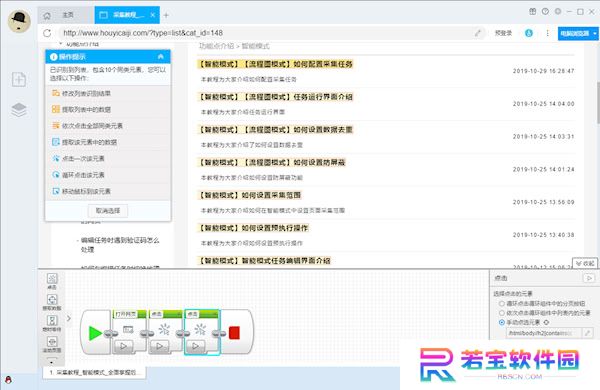Open the article 如何设置采集范围
The image size is (600, 390).
pyautogui.click(x=249, y=195)
